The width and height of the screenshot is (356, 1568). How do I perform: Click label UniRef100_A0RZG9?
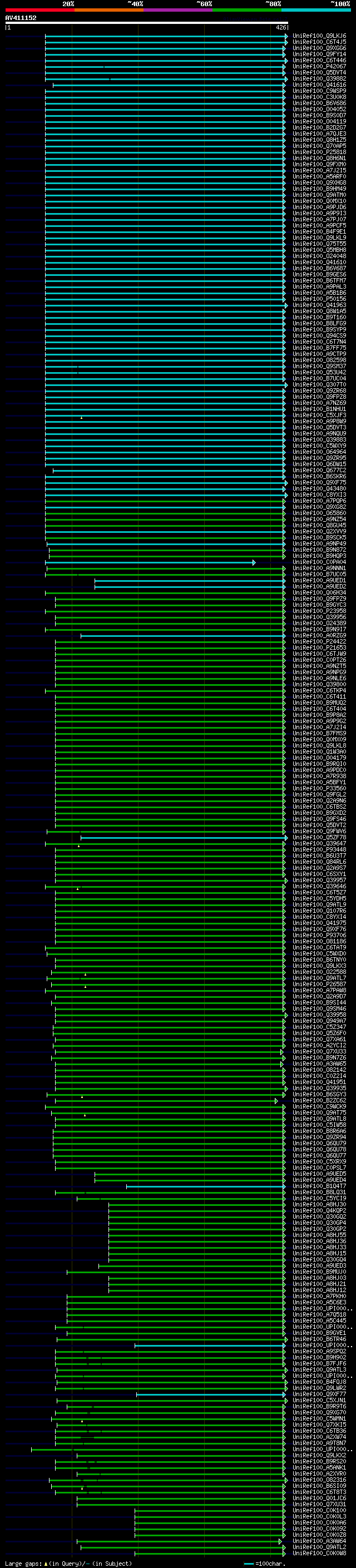319,635
